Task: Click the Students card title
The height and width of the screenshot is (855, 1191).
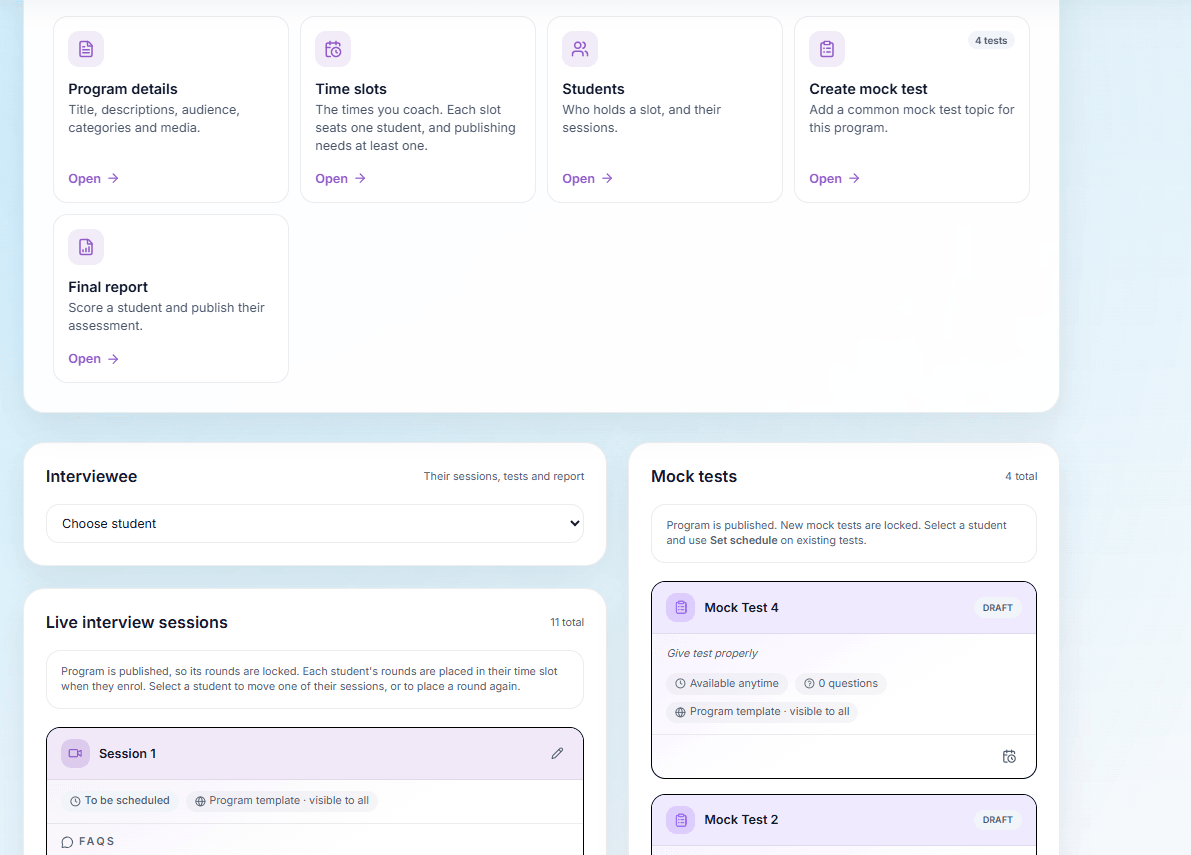Action: (x=593, y=89)
